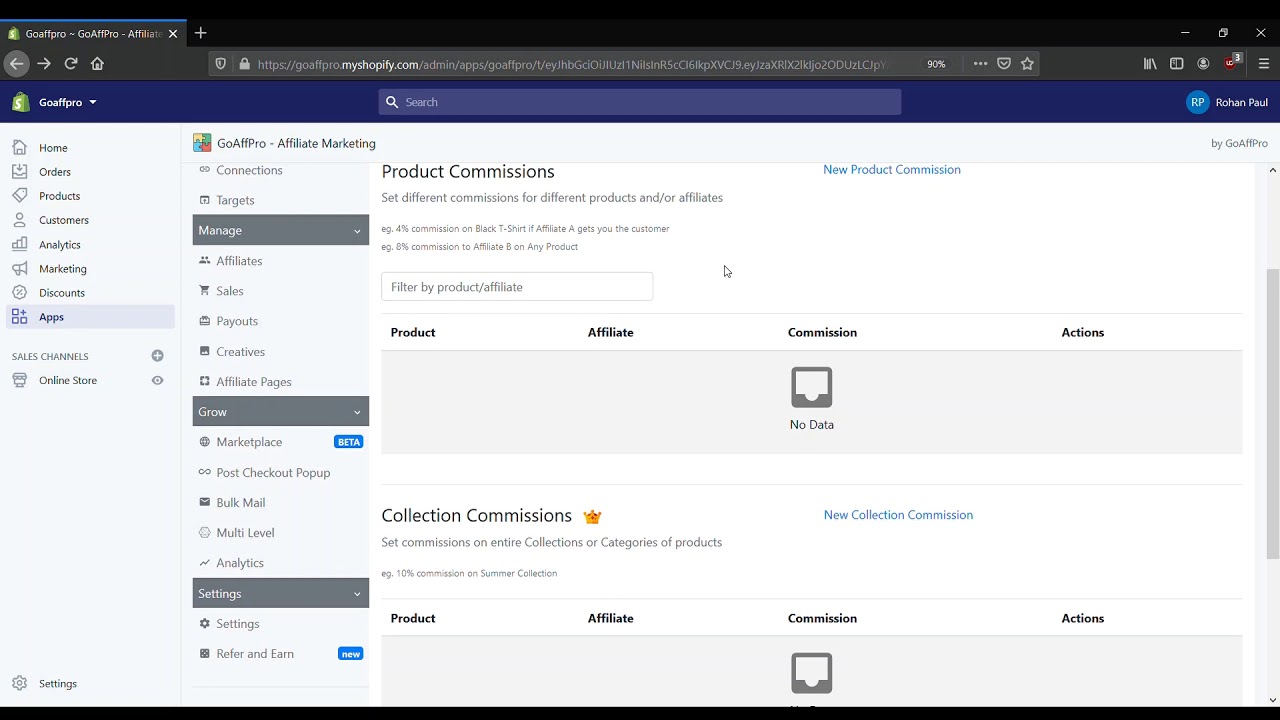The image size is (1280, 720).
Task: Toggle the browser sidebar icon
Action: 1177,63
